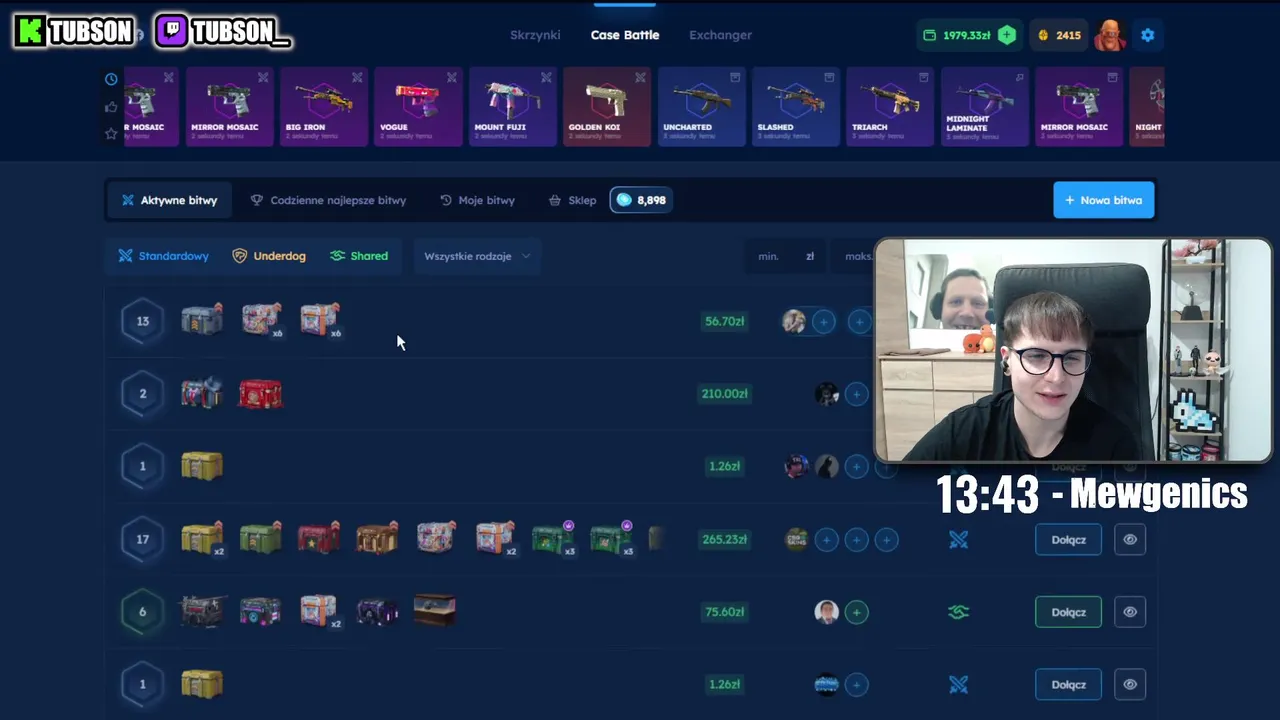Click the yellow x2 case in the 17-round battle
1280x720 pixels.
[202, 538]
